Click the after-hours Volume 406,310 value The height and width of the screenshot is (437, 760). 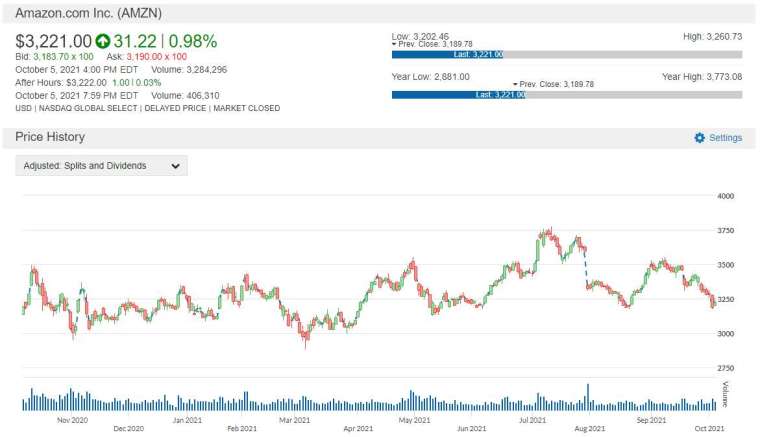pyautogui.click(x=203, y=96)
